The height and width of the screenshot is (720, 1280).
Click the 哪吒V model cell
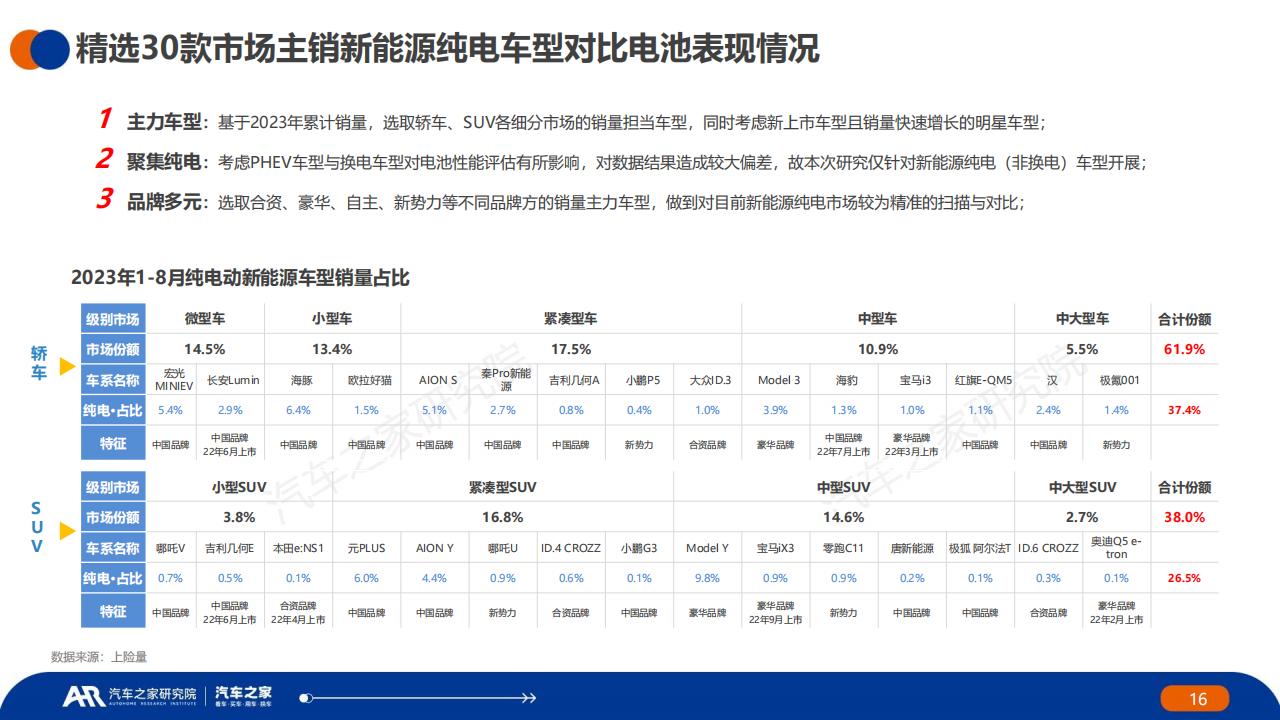coord(170,548)
